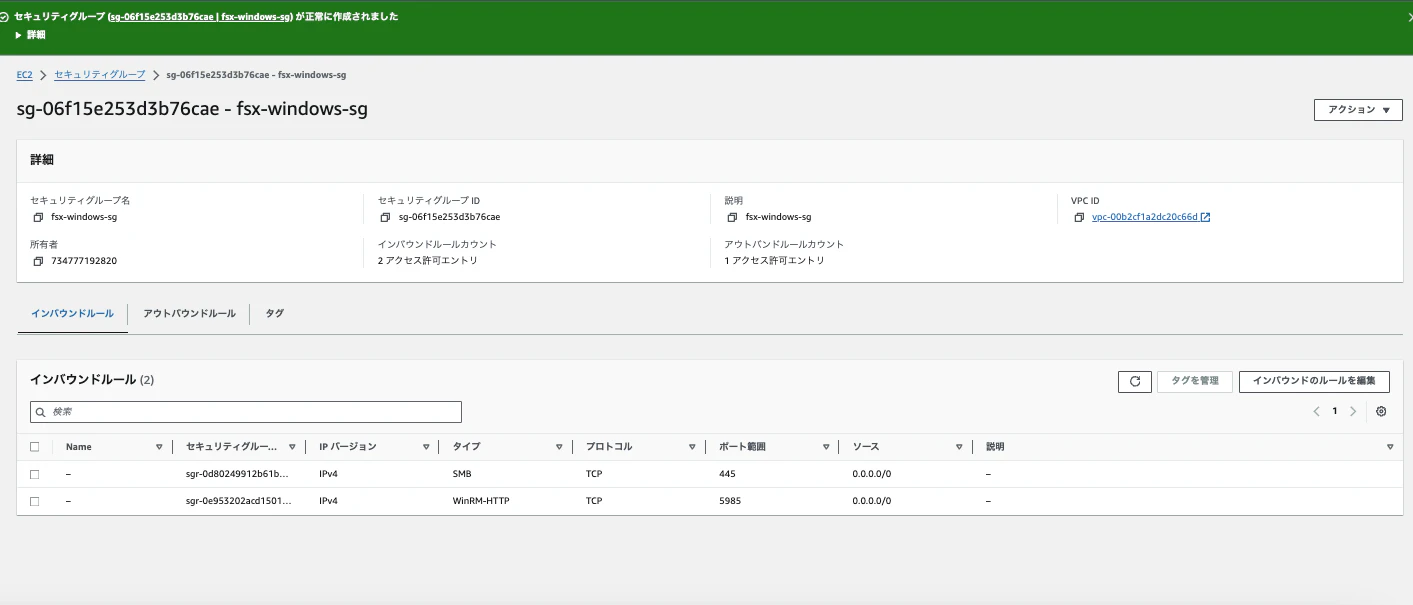Switch to the アウトバウンドルール tab

click(x=188, y=313)
